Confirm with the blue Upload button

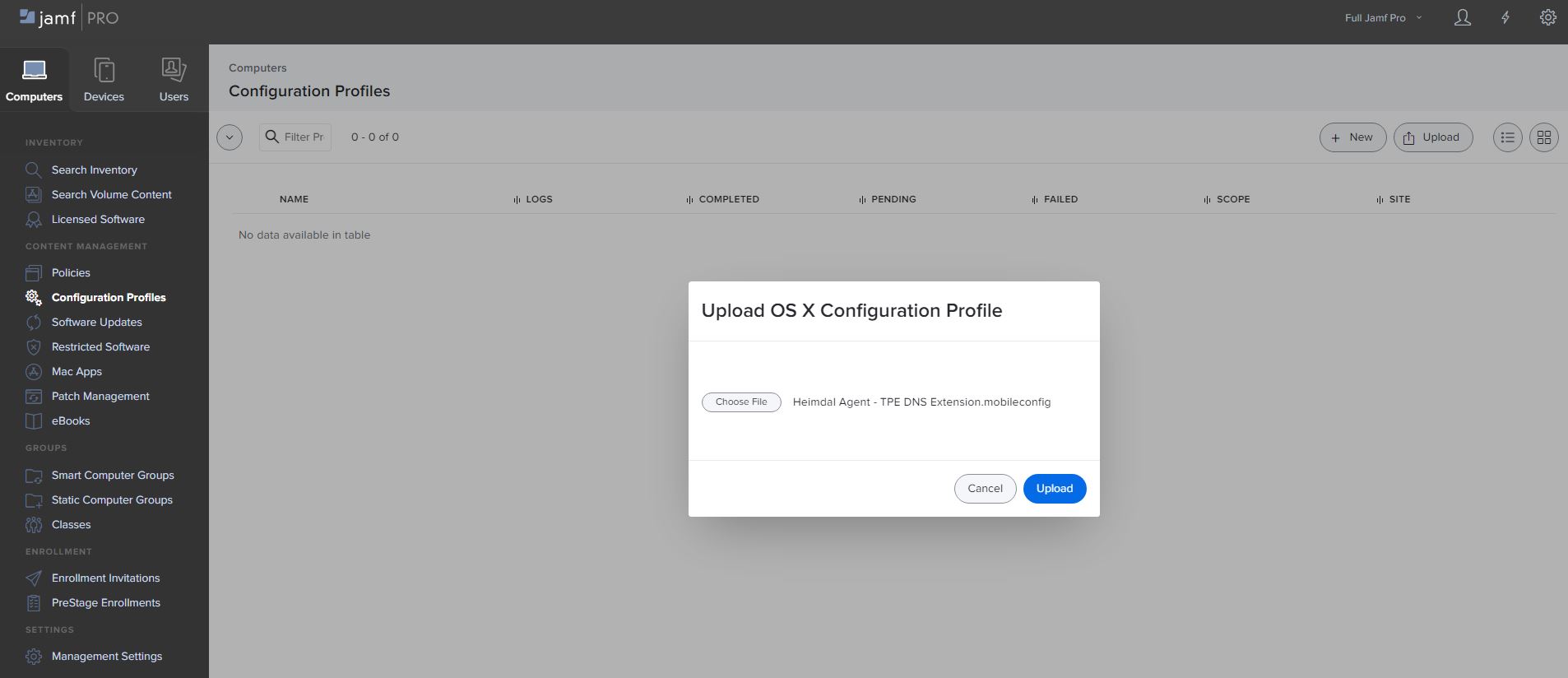click(1055, 489)
